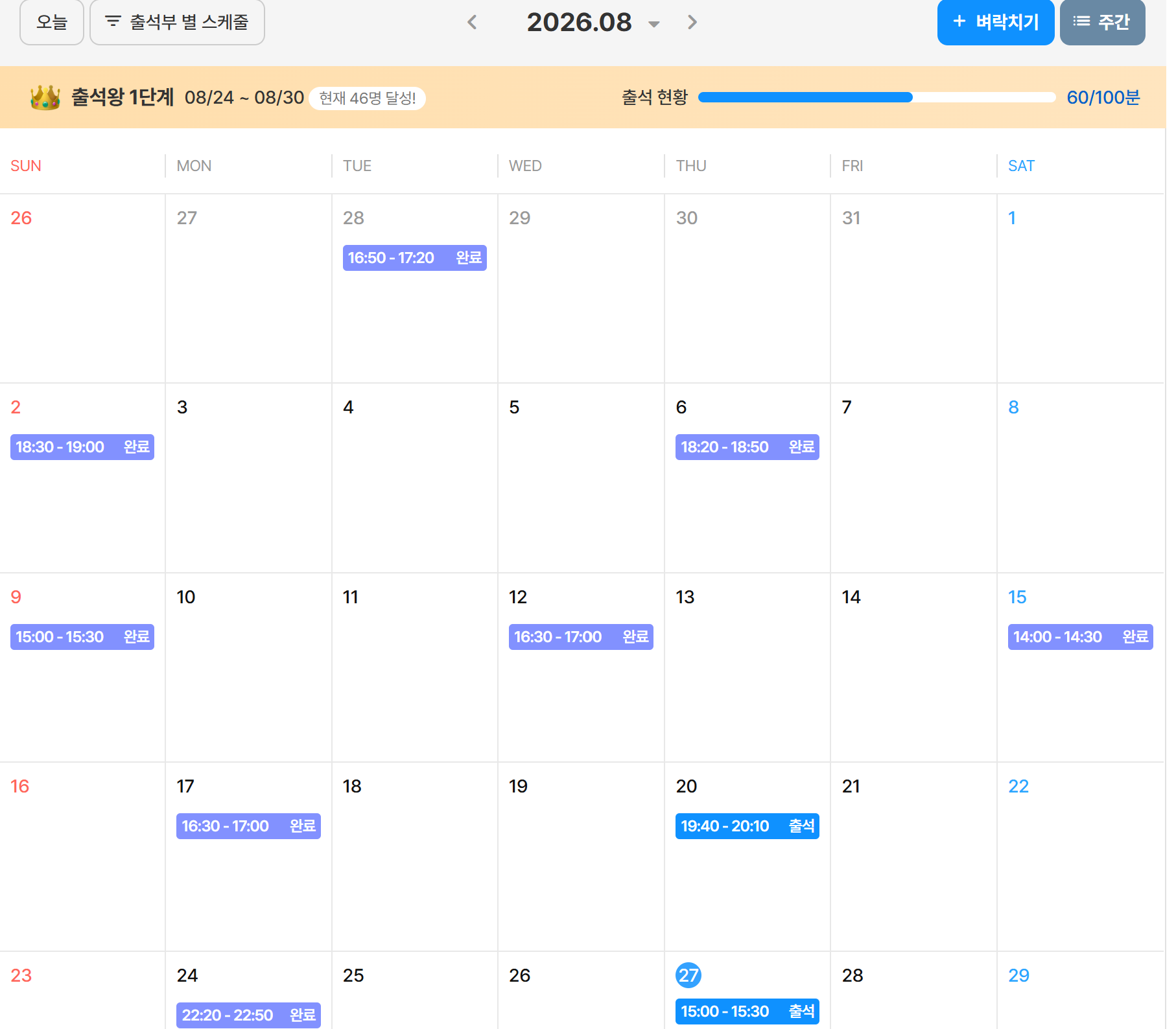Open the 18:30 - 19:00 session on the 2nd
This screenshot has height=1029, width=1176.
click(x=82, y=447)
